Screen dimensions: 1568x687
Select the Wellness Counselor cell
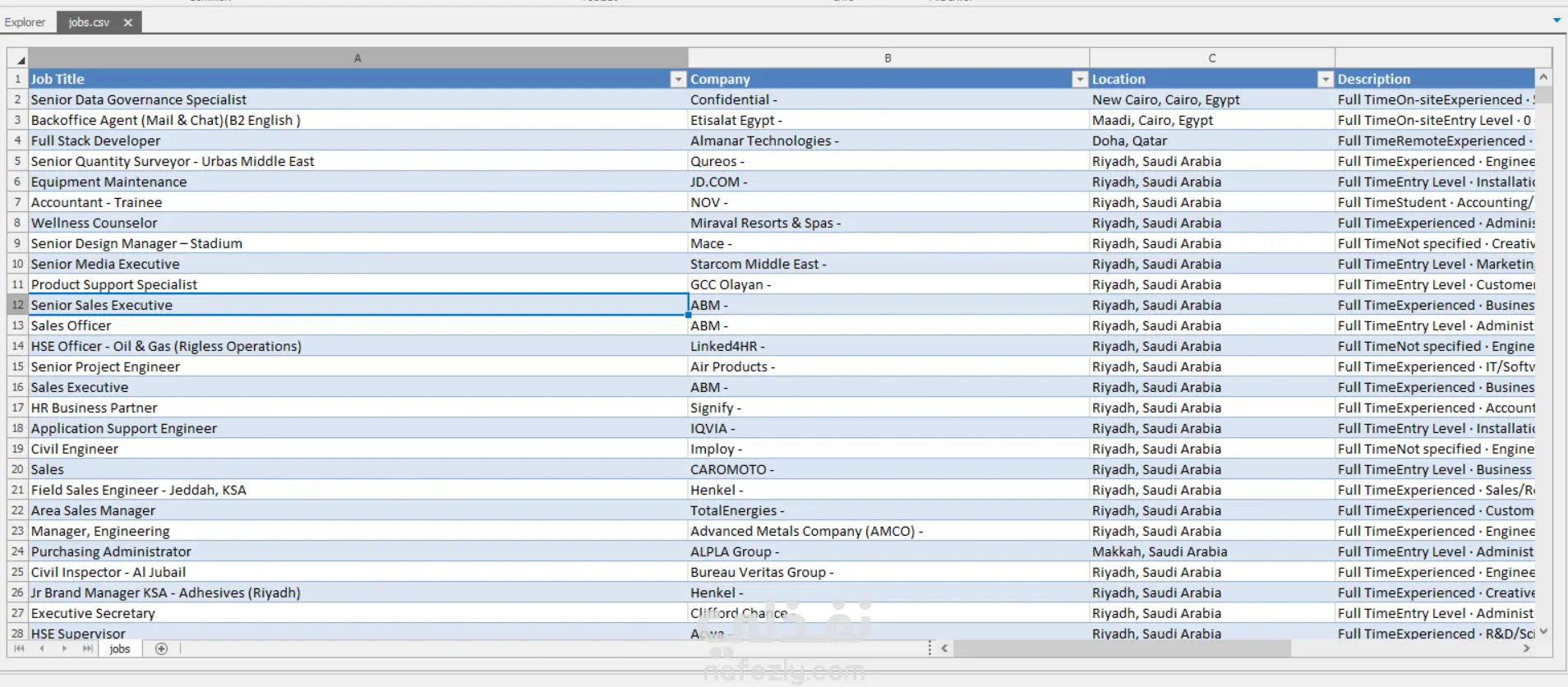coord(357,223)
